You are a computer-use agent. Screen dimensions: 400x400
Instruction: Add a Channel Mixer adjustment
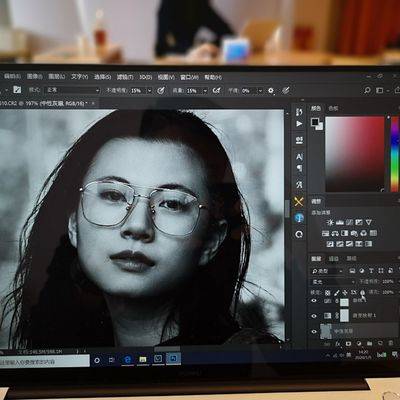[364, 233]
